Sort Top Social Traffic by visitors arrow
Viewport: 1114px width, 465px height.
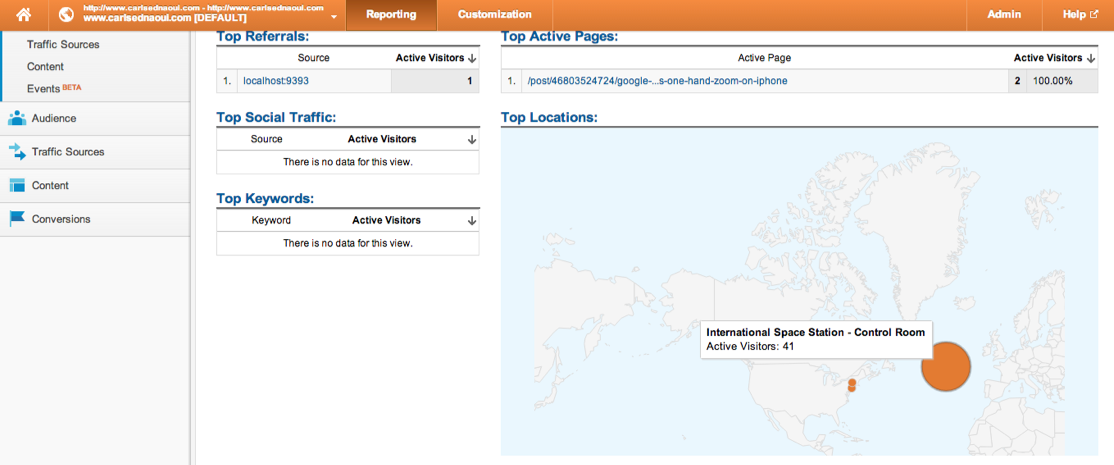pos(472,140)
